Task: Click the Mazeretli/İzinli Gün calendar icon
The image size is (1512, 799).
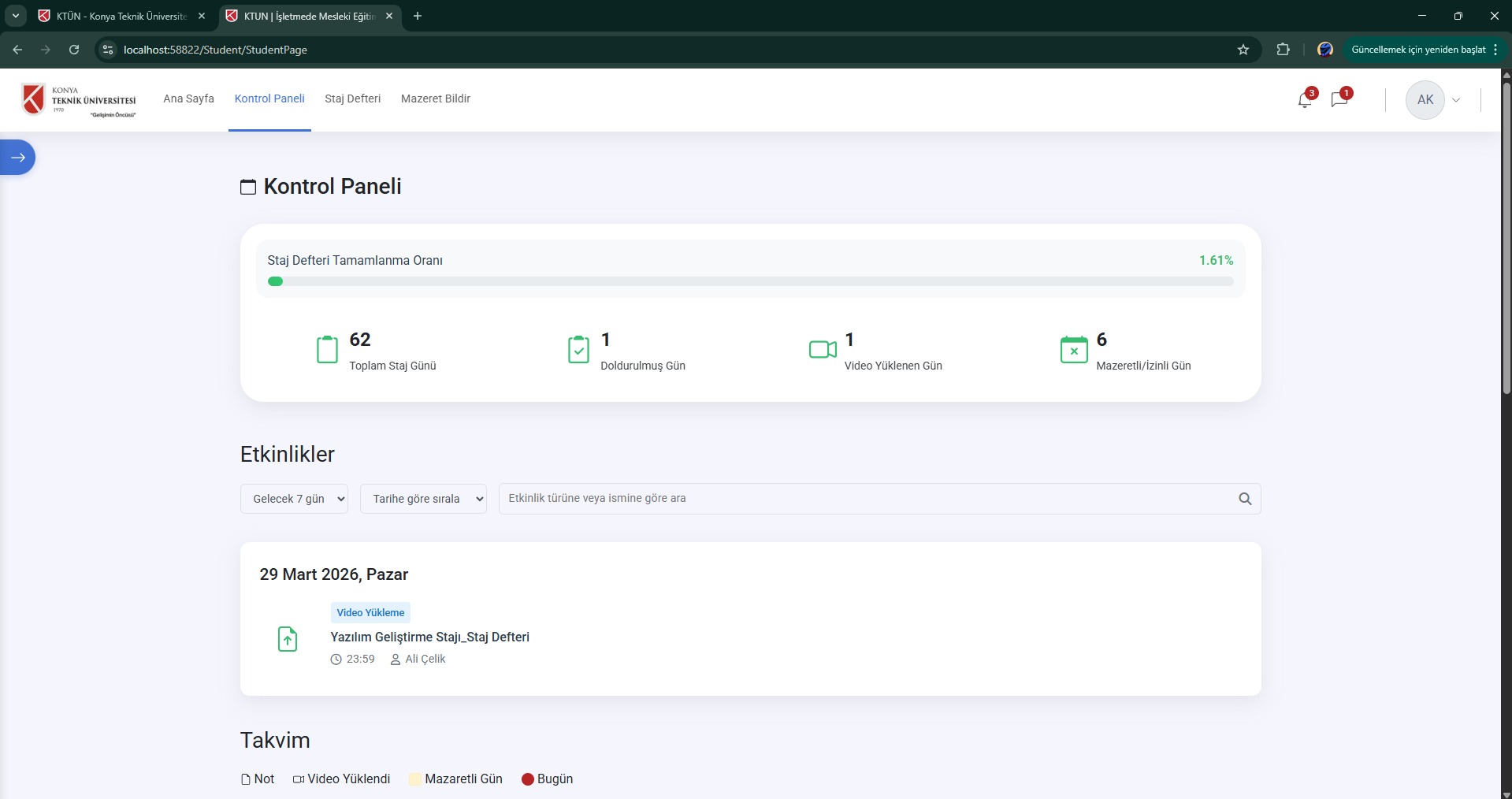Action: pyautogui.click(x=1073, y=350)
